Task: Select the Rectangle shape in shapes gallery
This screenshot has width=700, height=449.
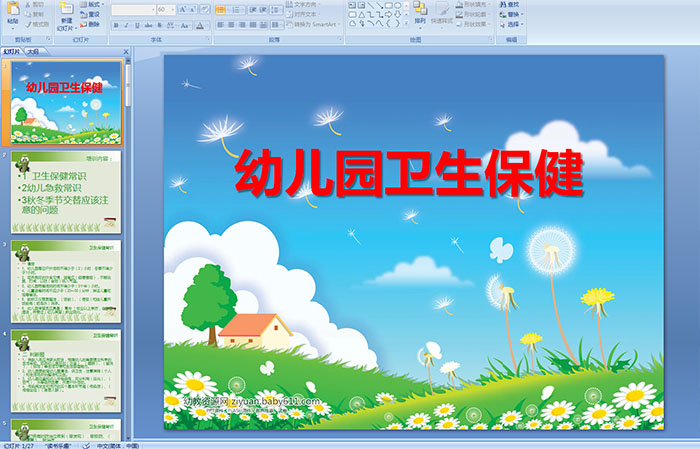Action: pyautogui.click(x=388, y=5)
